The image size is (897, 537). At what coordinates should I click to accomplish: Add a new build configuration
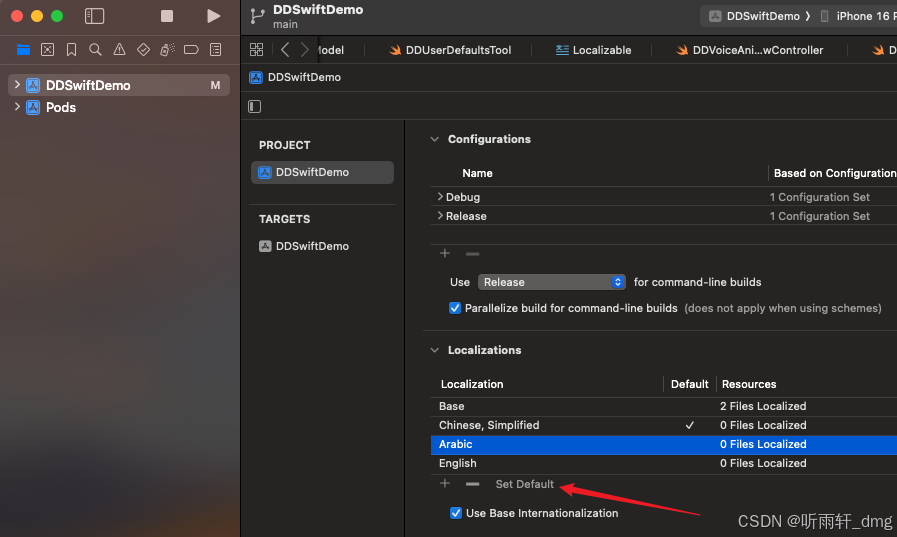(x=444, y=253)
